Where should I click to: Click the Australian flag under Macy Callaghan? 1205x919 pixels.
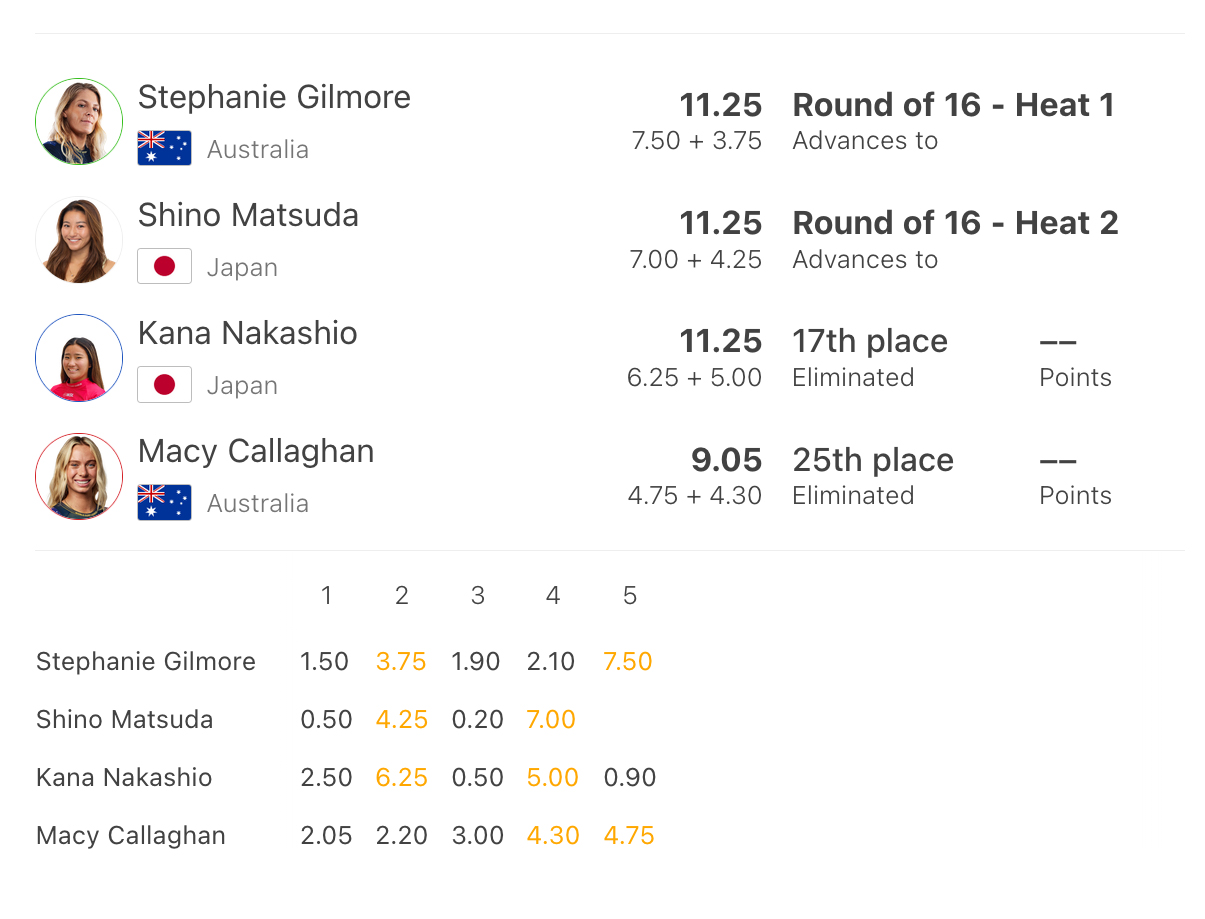(164, 503)
